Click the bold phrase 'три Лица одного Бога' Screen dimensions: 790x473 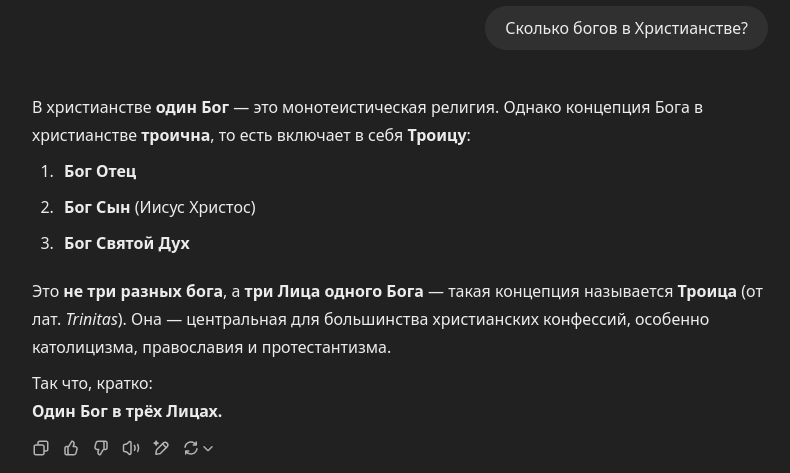coord(334,292)
